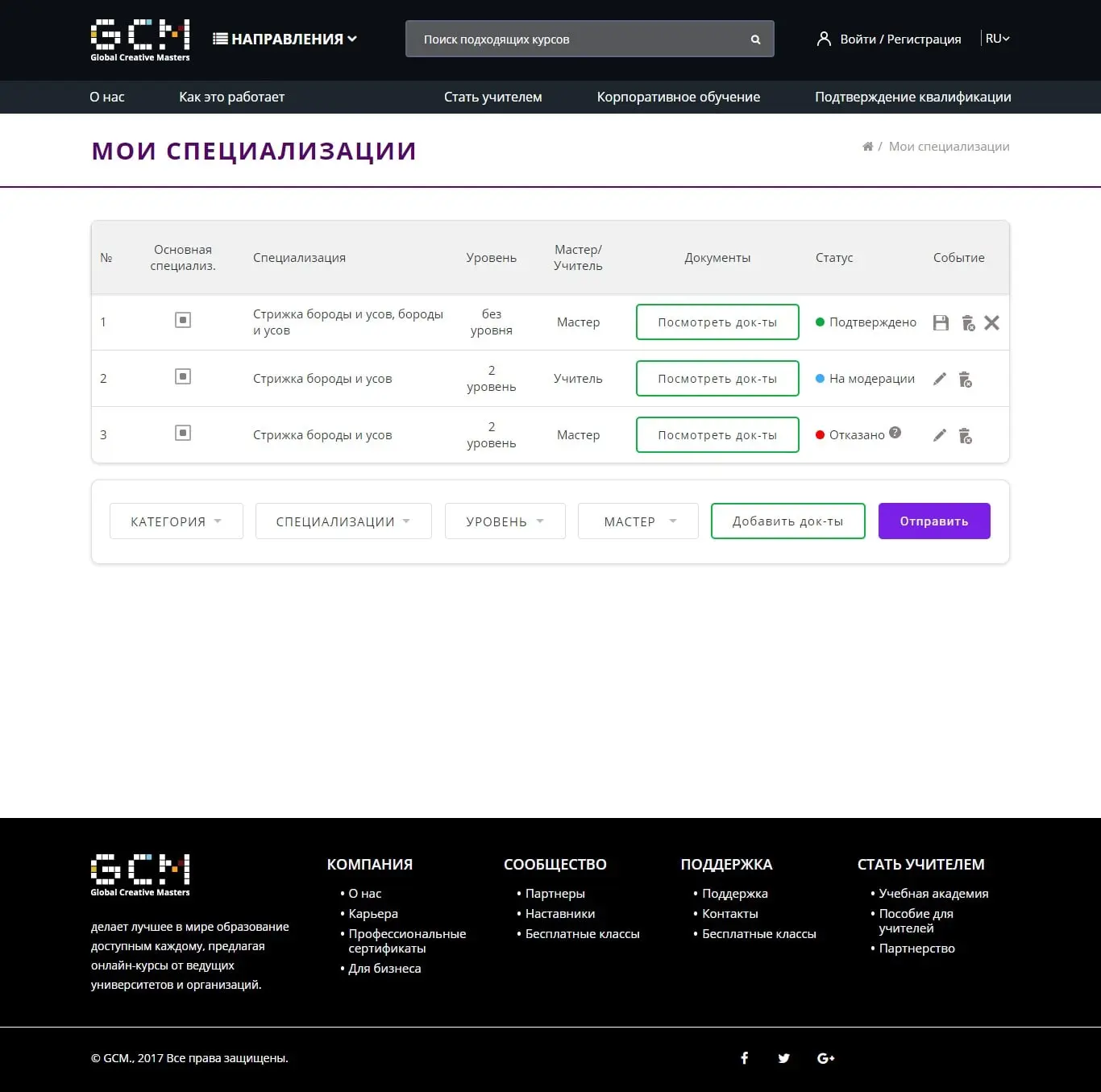
Task: Click the question mark next to Отказано status
Action: click(x=893, y=432)
